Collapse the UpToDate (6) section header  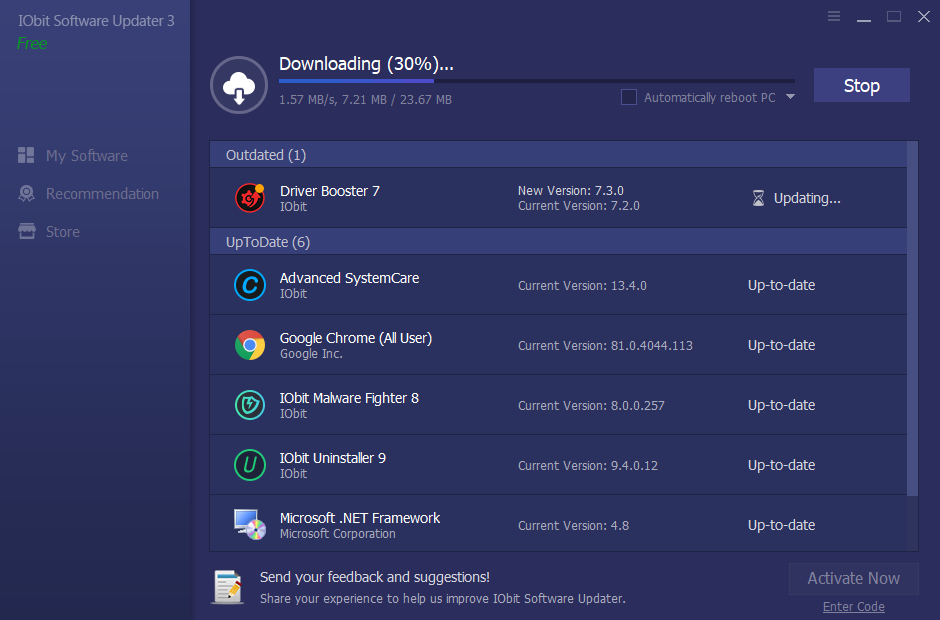click(558, 242)
